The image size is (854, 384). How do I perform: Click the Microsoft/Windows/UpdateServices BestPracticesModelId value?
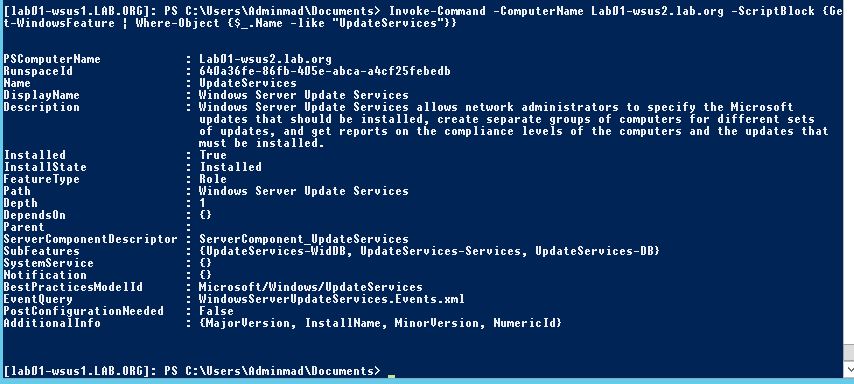pos(310,287)
